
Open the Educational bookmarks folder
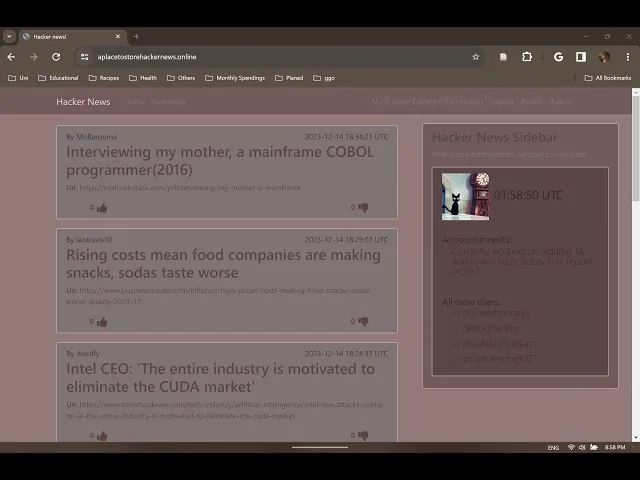pyautogui.click(x=58, y=78)
